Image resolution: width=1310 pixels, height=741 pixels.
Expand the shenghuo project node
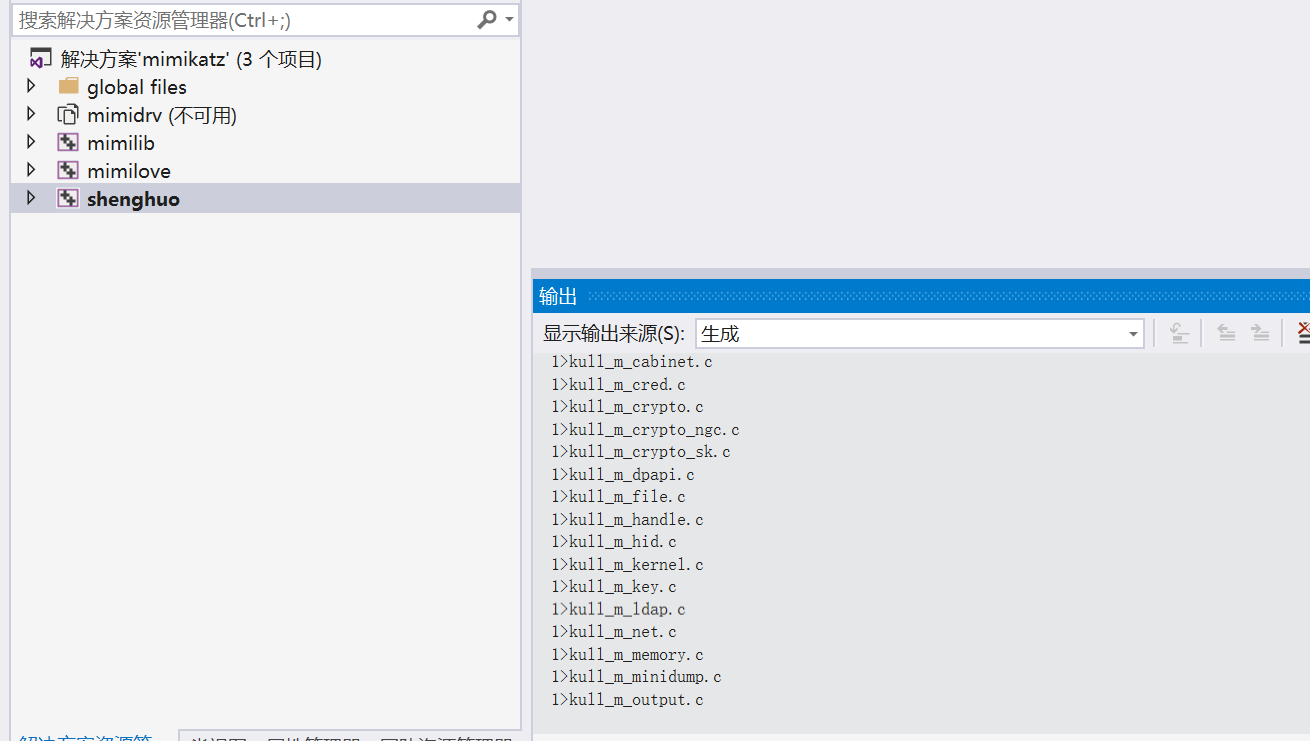point(31,198)
